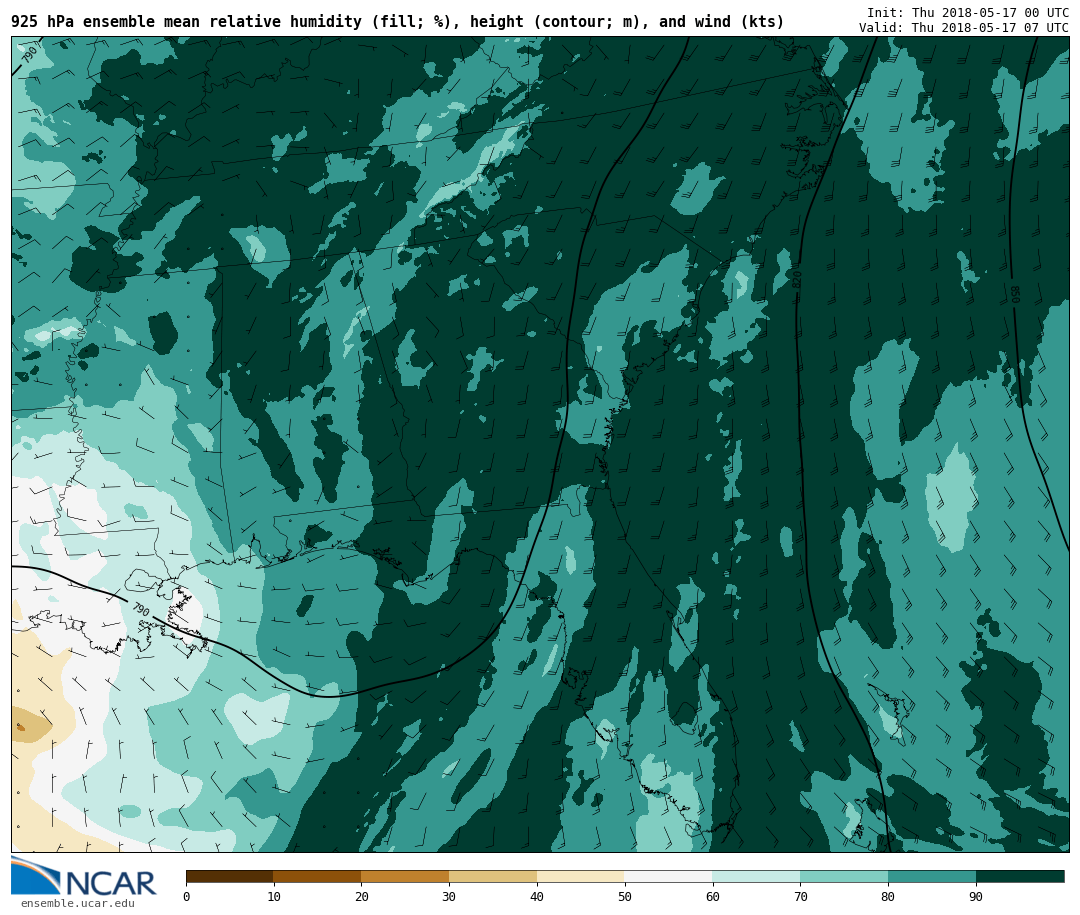1080x915 pixels.
Task: Click the brown 10-20 colorbar segment
Action: [318, 876]
